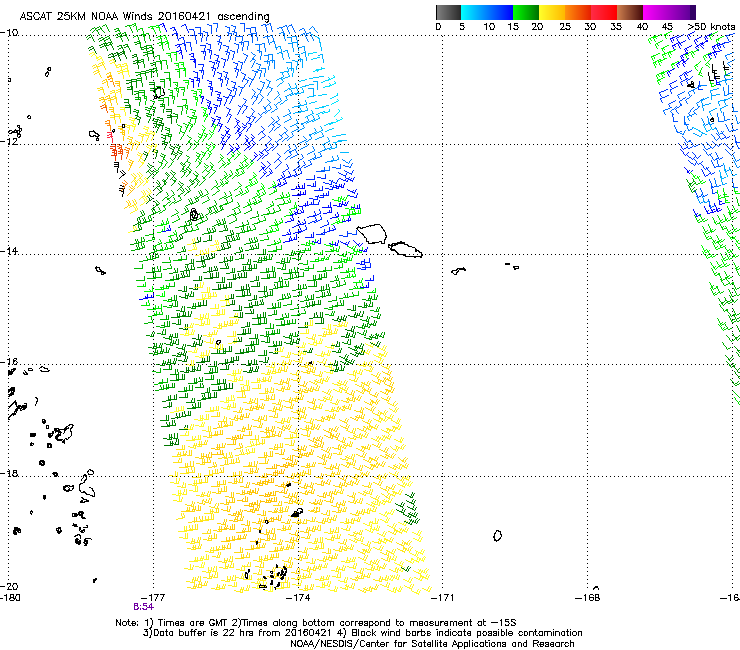Screen dimensions: 740x650
Task: Click the '-18' latitude axis label
Action: tap(9, 473)
